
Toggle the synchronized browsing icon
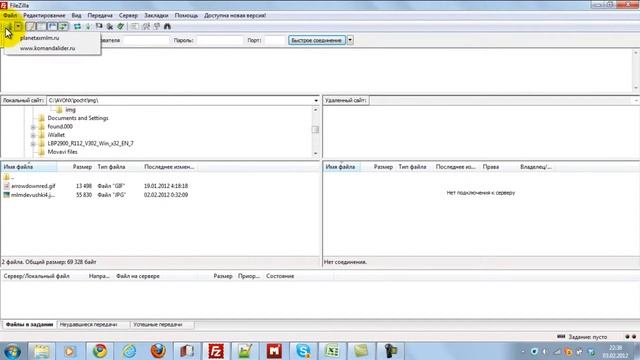(157, 27)
